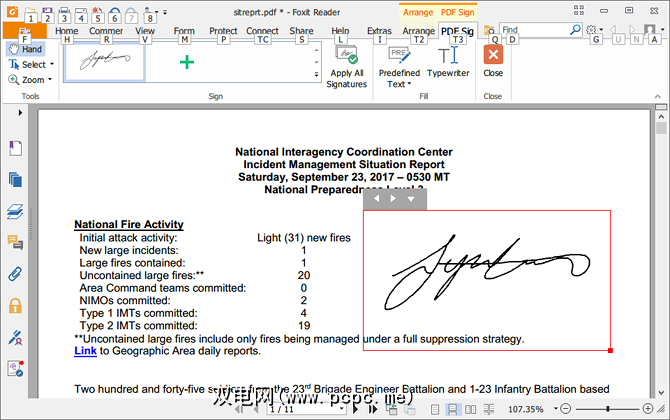Open the Pages thumbnail panel icon
This screenshot has height=420, width=670.
[x=15, y=179]
